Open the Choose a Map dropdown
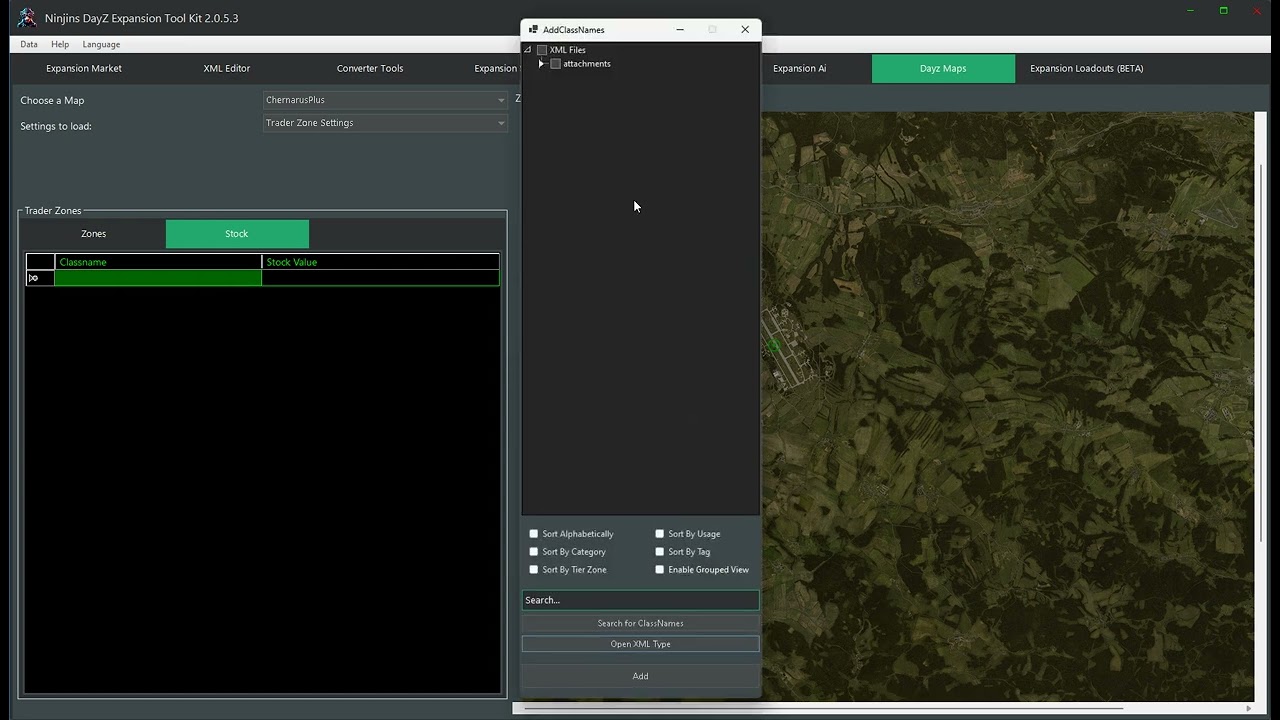 [385, 100]
